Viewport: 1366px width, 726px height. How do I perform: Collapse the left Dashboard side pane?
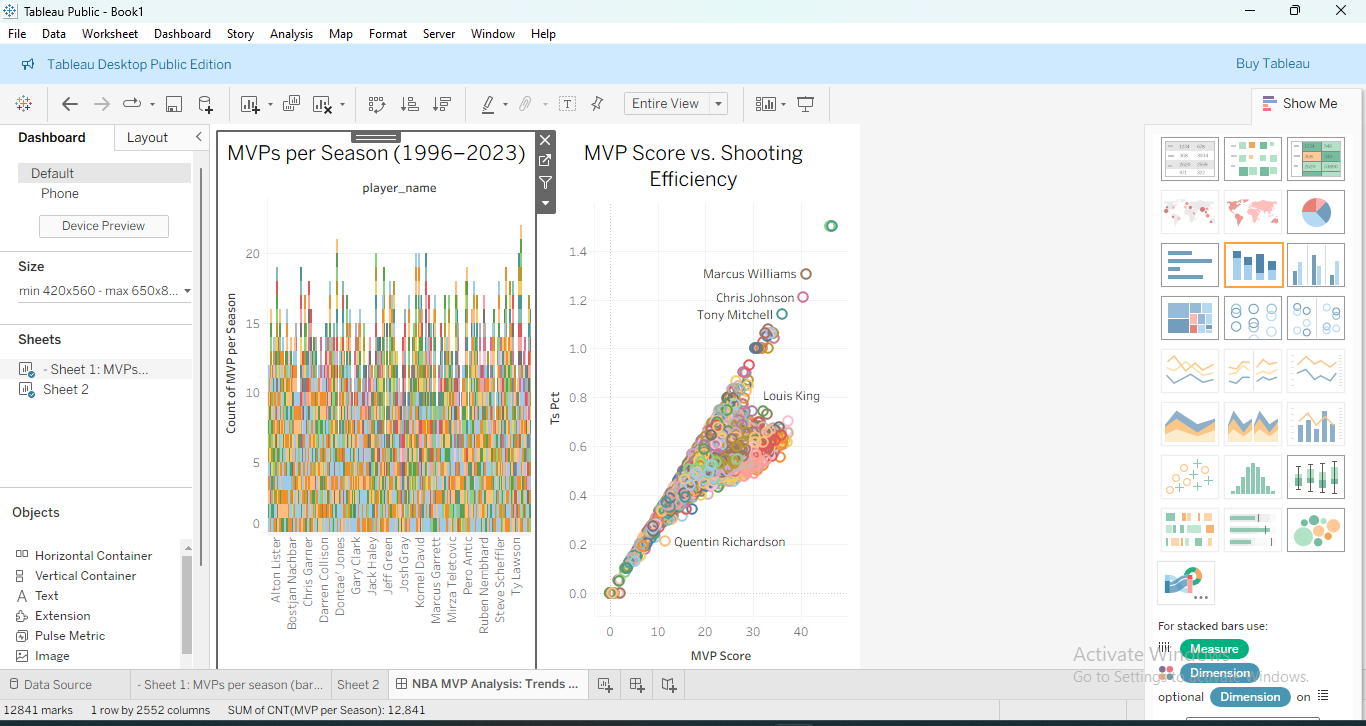pos(199,137)
